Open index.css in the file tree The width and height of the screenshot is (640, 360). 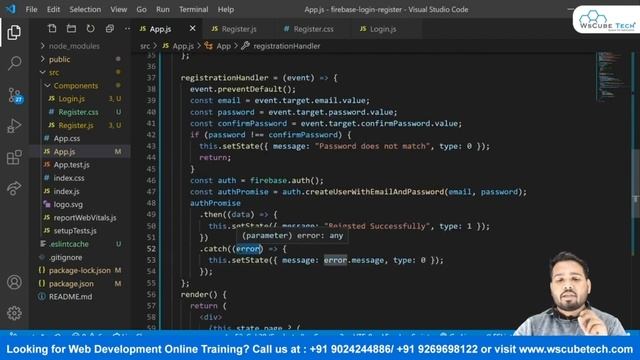[x=80, y=178]
